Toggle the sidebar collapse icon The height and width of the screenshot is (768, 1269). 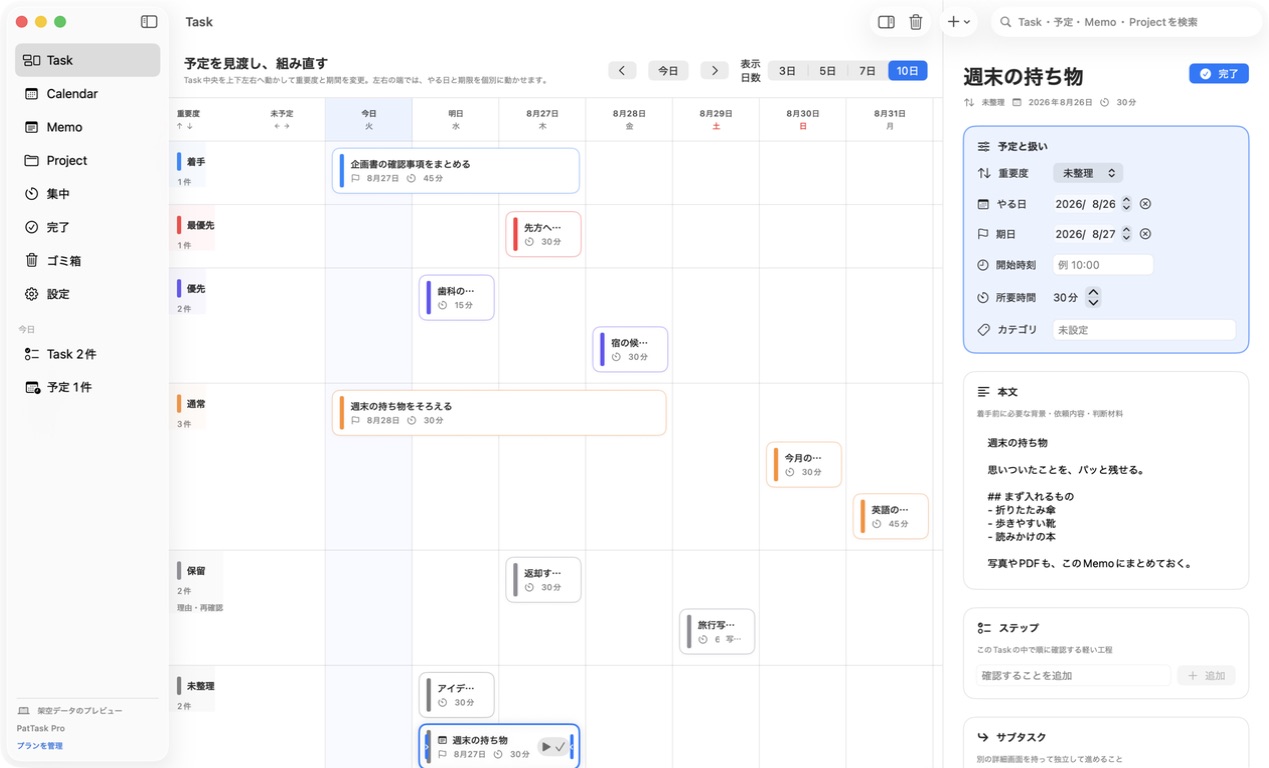(149, 21)
